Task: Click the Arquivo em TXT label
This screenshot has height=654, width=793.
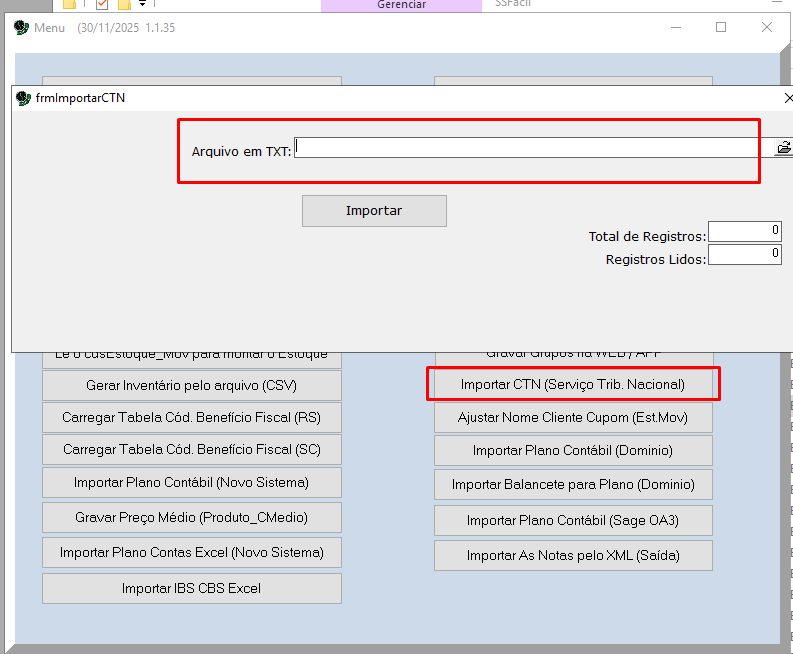Action: (241, 152)
